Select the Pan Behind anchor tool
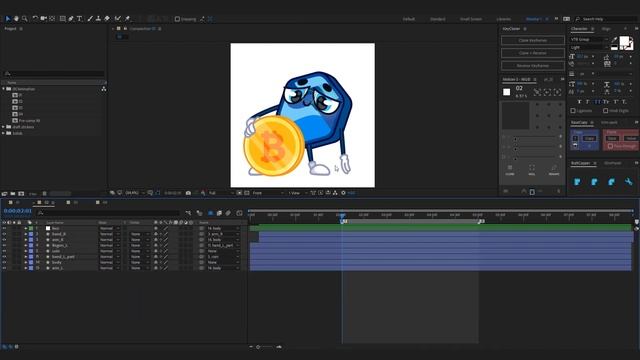This screenshot has width=640, height=360. pyautogui.click(x=52, y=19)
